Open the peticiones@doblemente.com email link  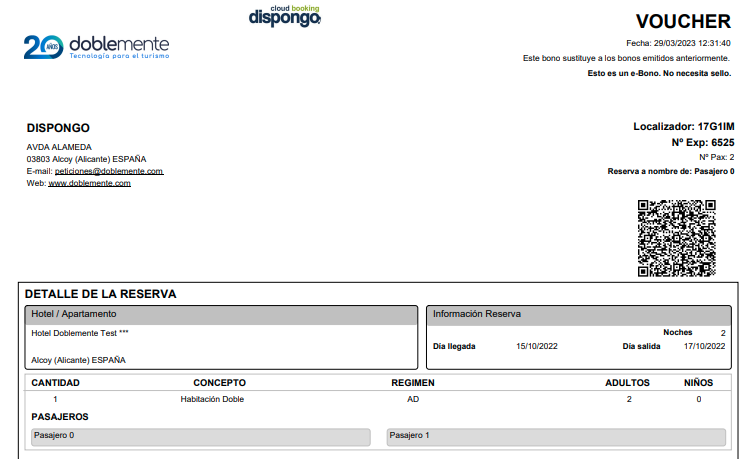tap(109, 171)
